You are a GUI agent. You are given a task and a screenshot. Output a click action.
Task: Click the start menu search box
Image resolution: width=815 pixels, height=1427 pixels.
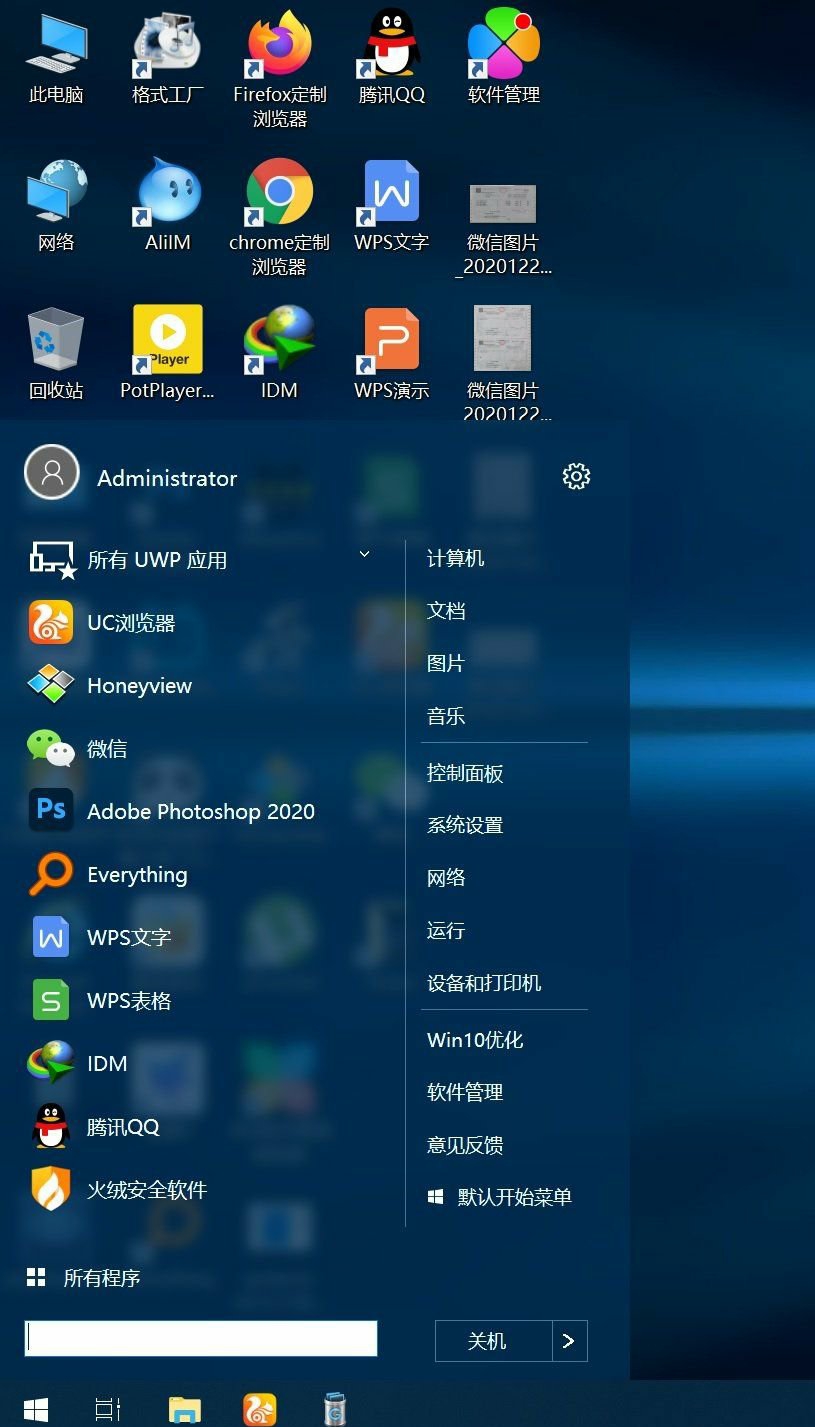click(201, 1338)
